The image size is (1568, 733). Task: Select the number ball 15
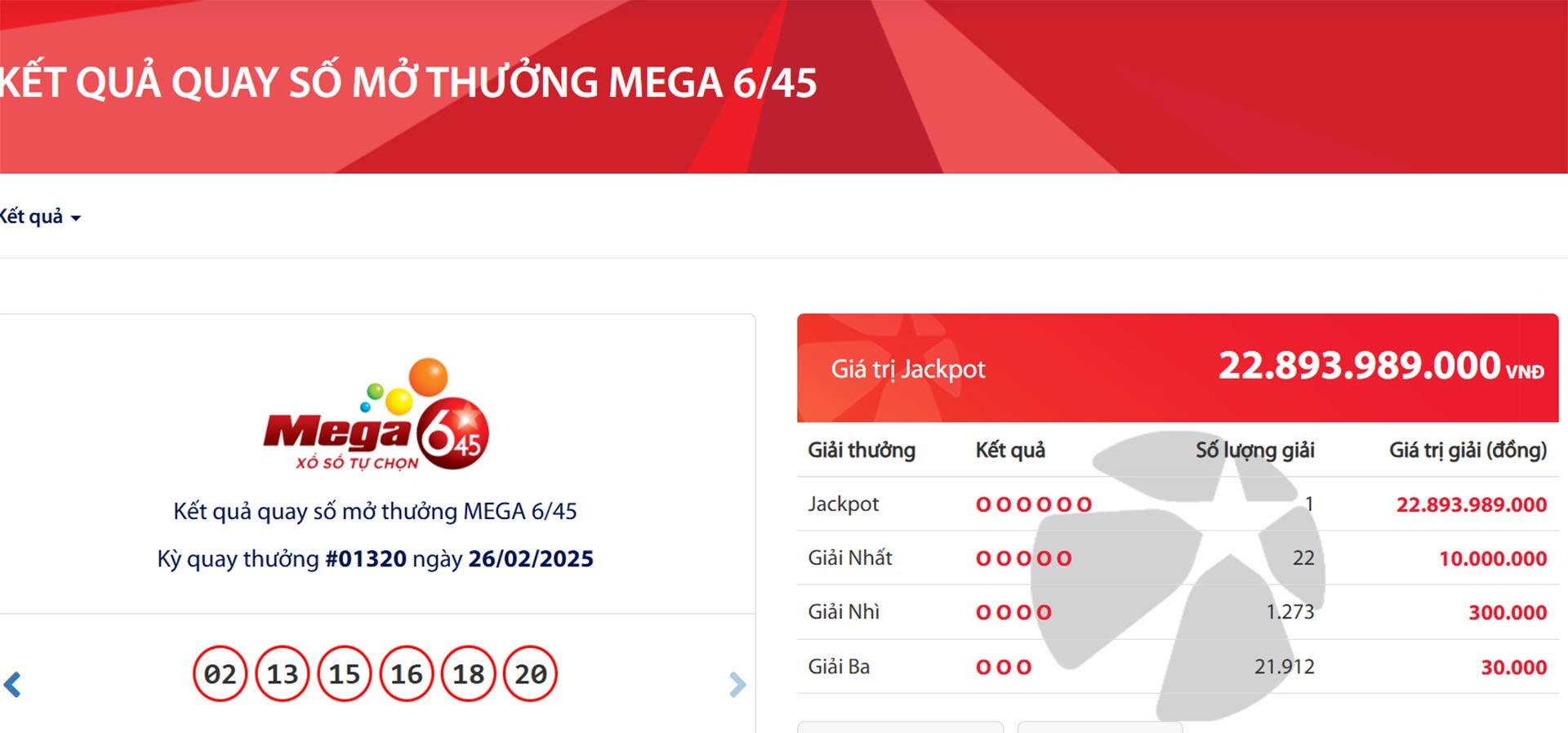tap(345, 674)
